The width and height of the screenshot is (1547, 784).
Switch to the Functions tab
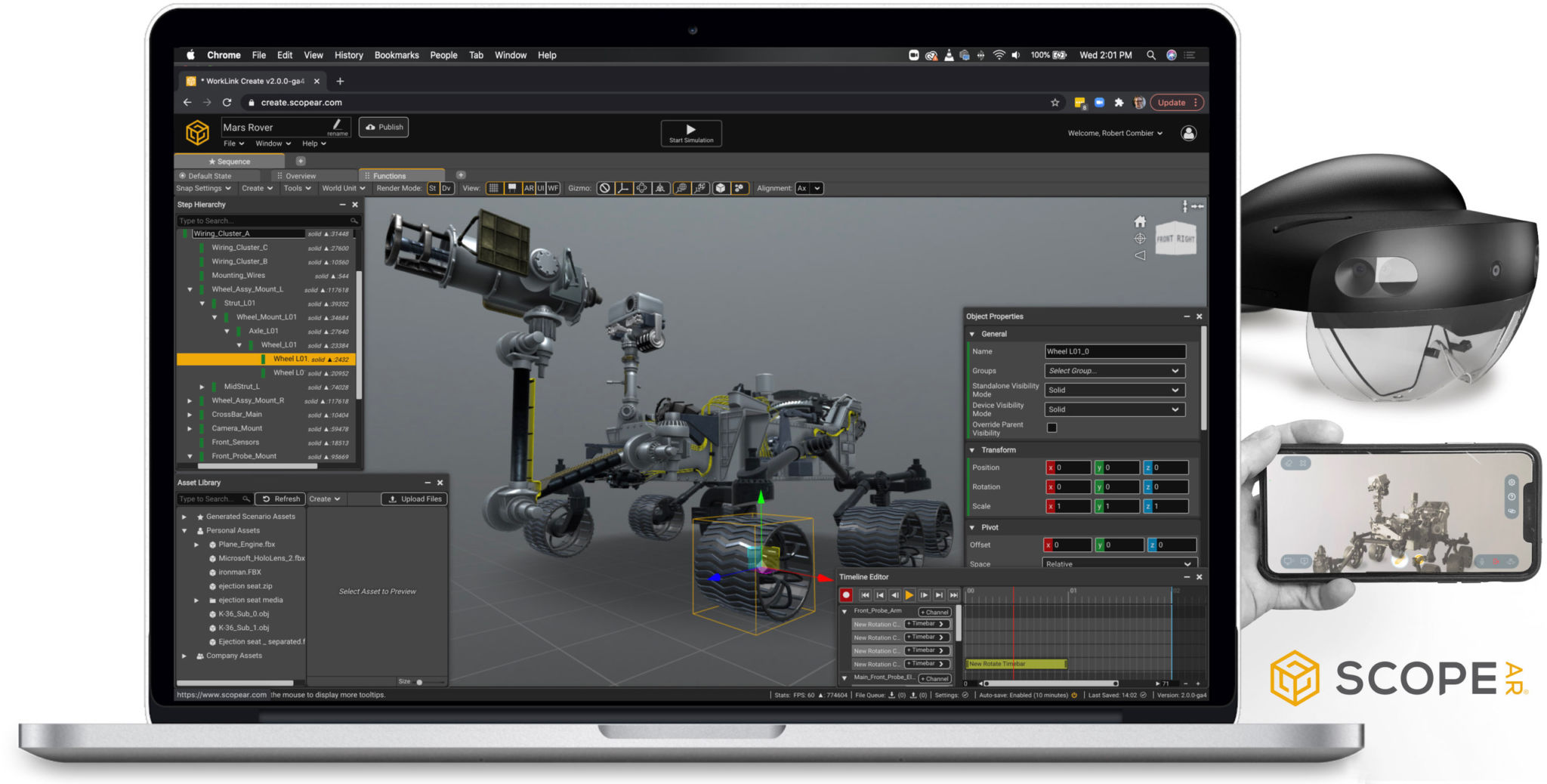391,175
